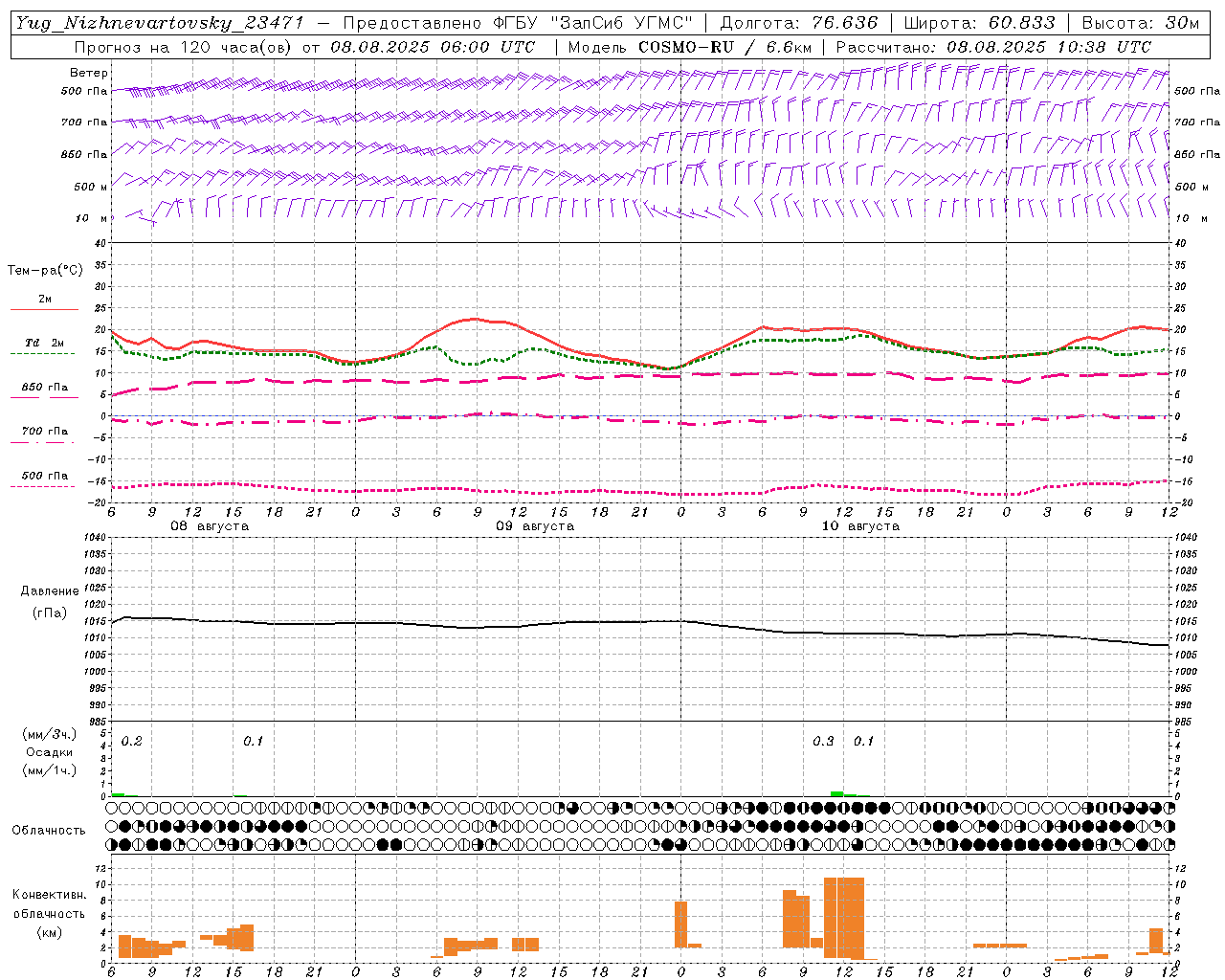
Task: Click the station title Yug_Nizhnevartovsky_23471
Action: pyautogui.click(x=159, y=23)
